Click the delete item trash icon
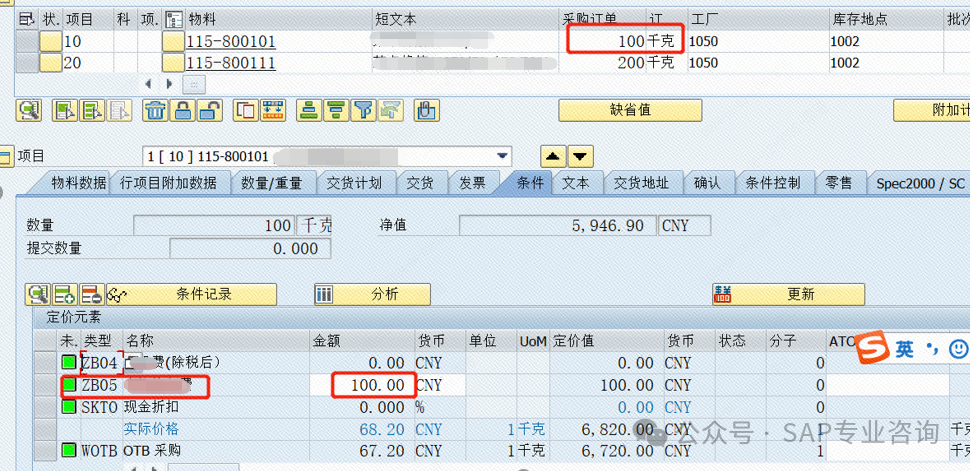 [x=155, y=110]
